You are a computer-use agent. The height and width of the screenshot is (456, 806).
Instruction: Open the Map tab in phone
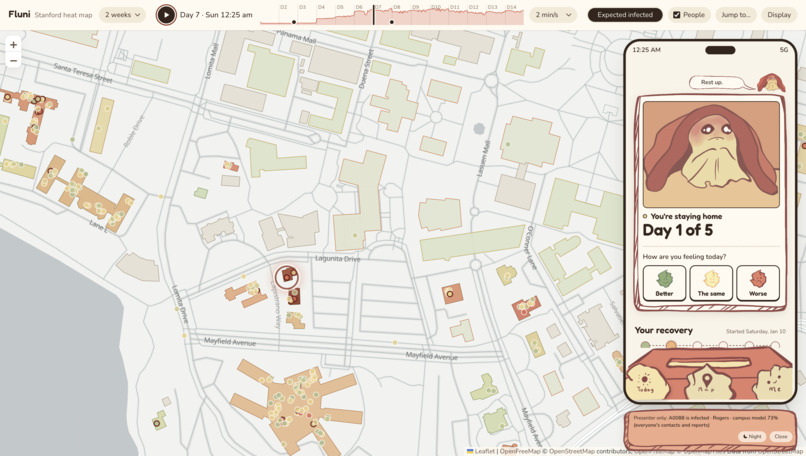707,383
